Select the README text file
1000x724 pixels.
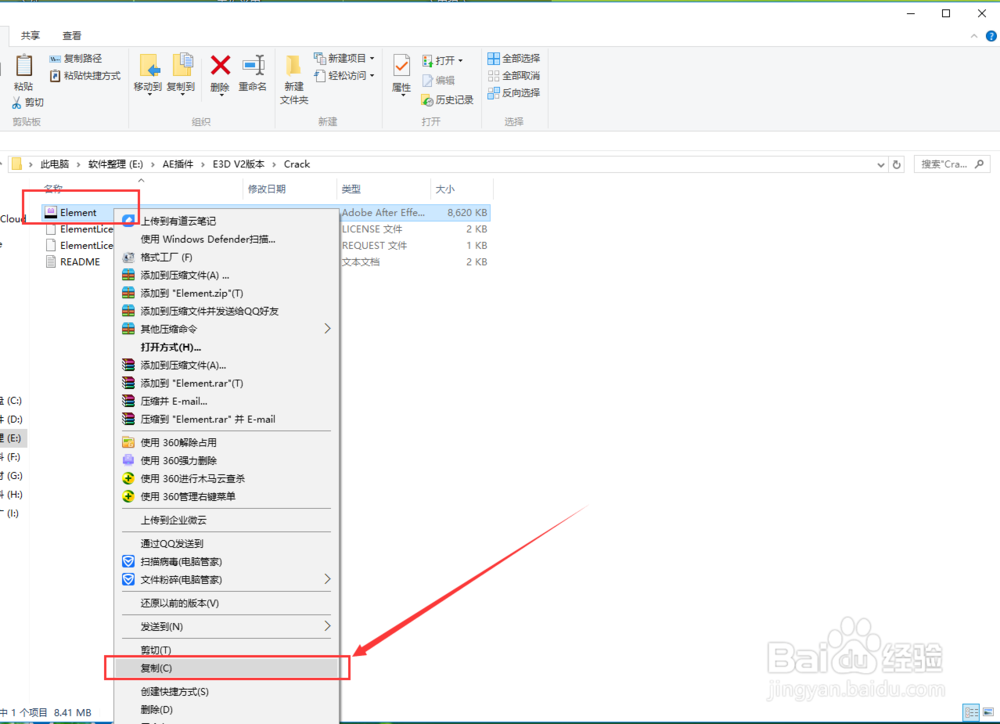pyautogui.click(x=80, y=262)
